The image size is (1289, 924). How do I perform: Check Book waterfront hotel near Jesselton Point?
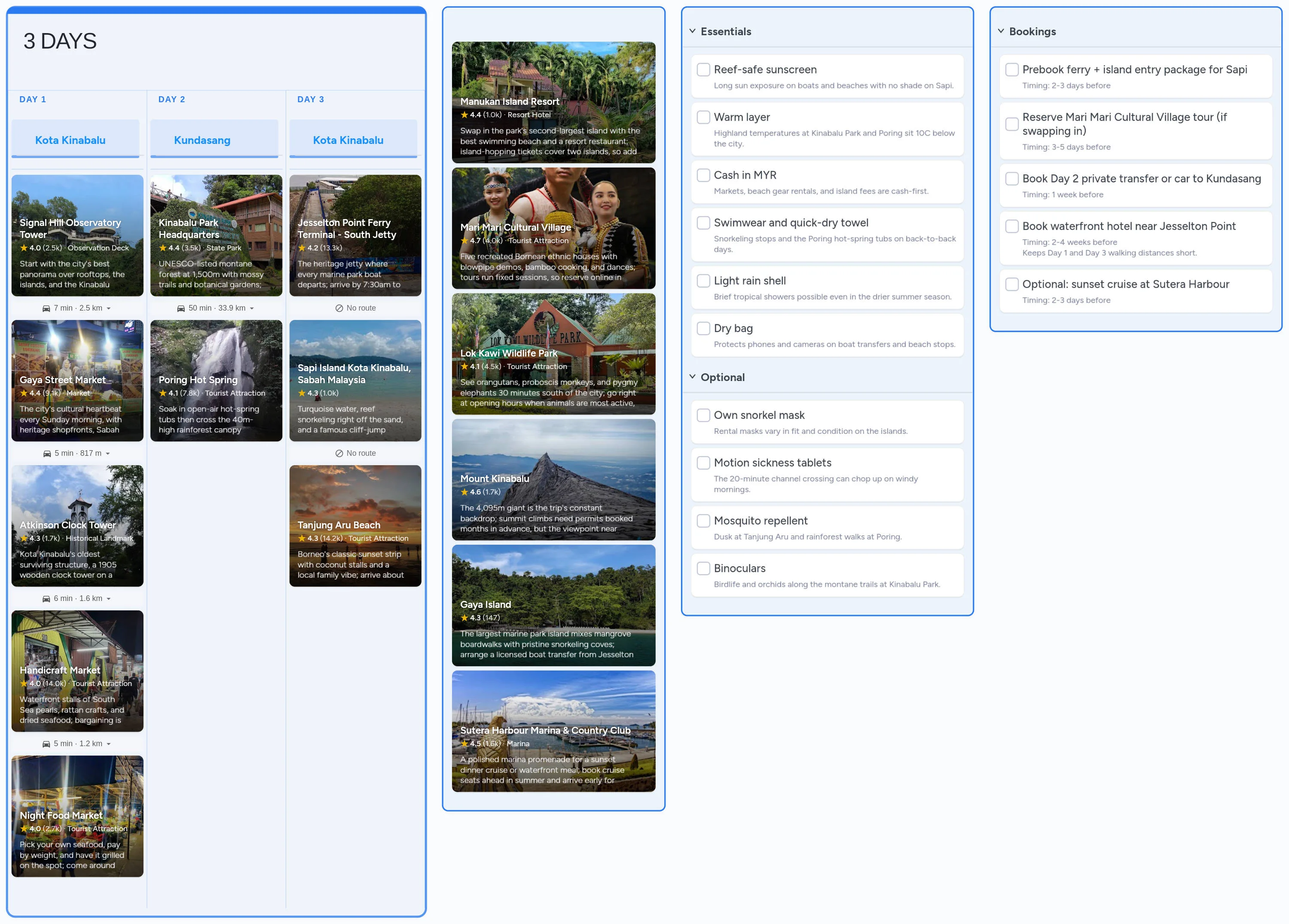coord(1012,226)
